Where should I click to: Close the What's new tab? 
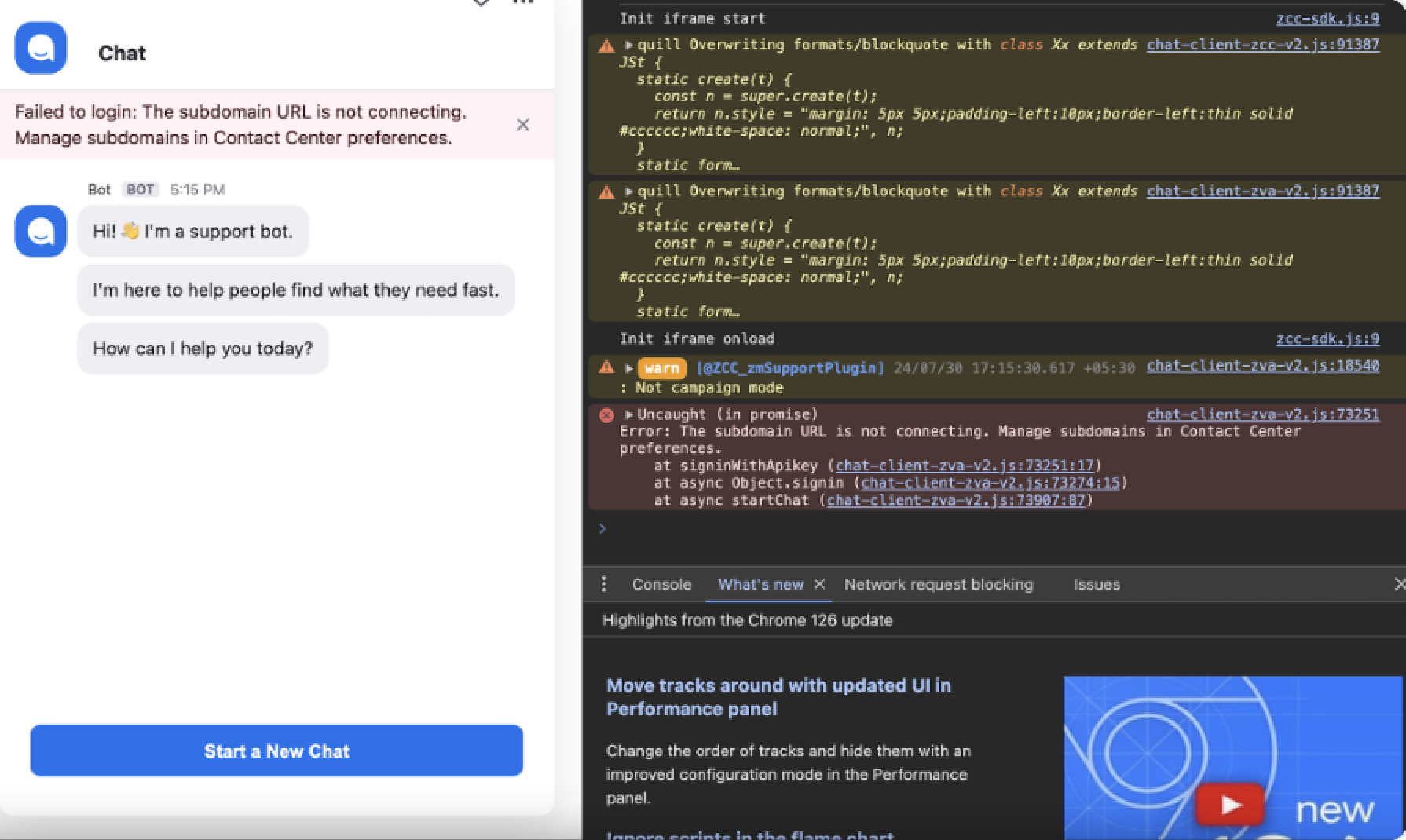pyautogui.click(x=819, y=584)
